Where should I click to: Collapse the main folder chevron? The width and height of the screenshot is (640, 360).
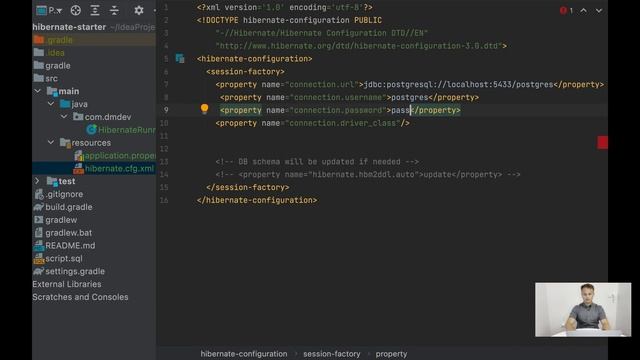38,91
